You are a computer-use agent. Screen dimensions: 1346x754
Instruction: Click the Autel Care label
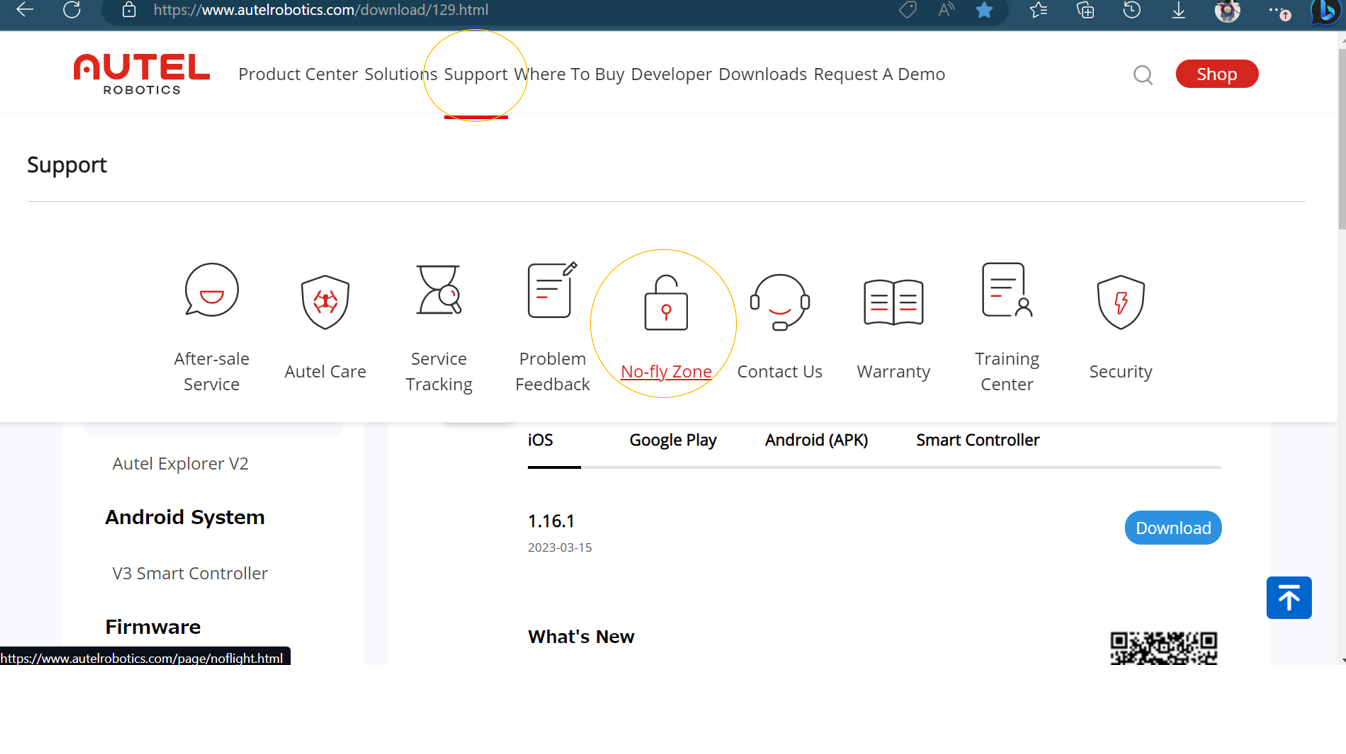point(325,371)
